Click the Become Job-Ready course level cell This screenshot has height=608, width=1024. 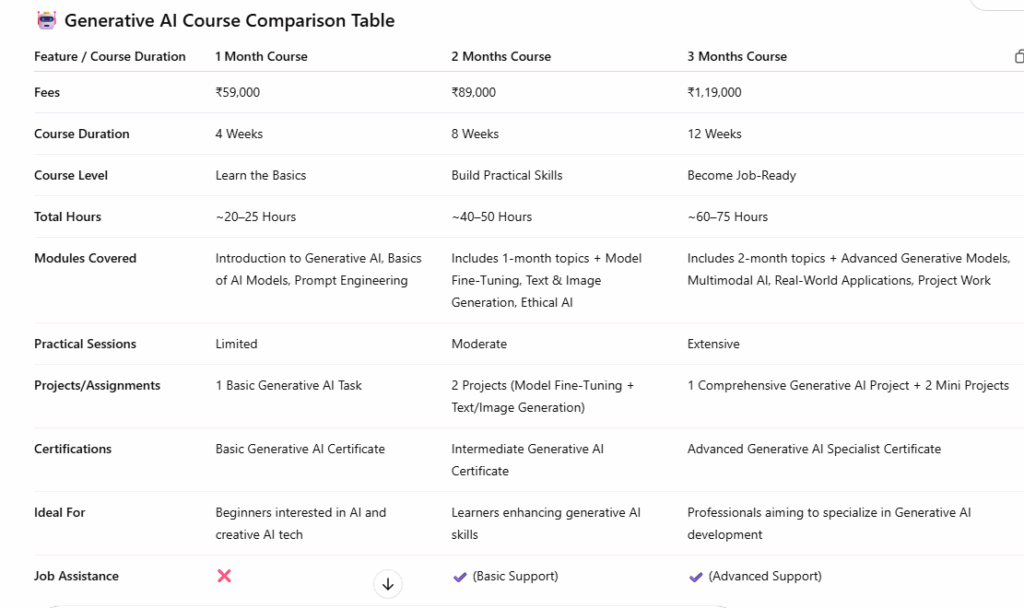click(741, 175)
